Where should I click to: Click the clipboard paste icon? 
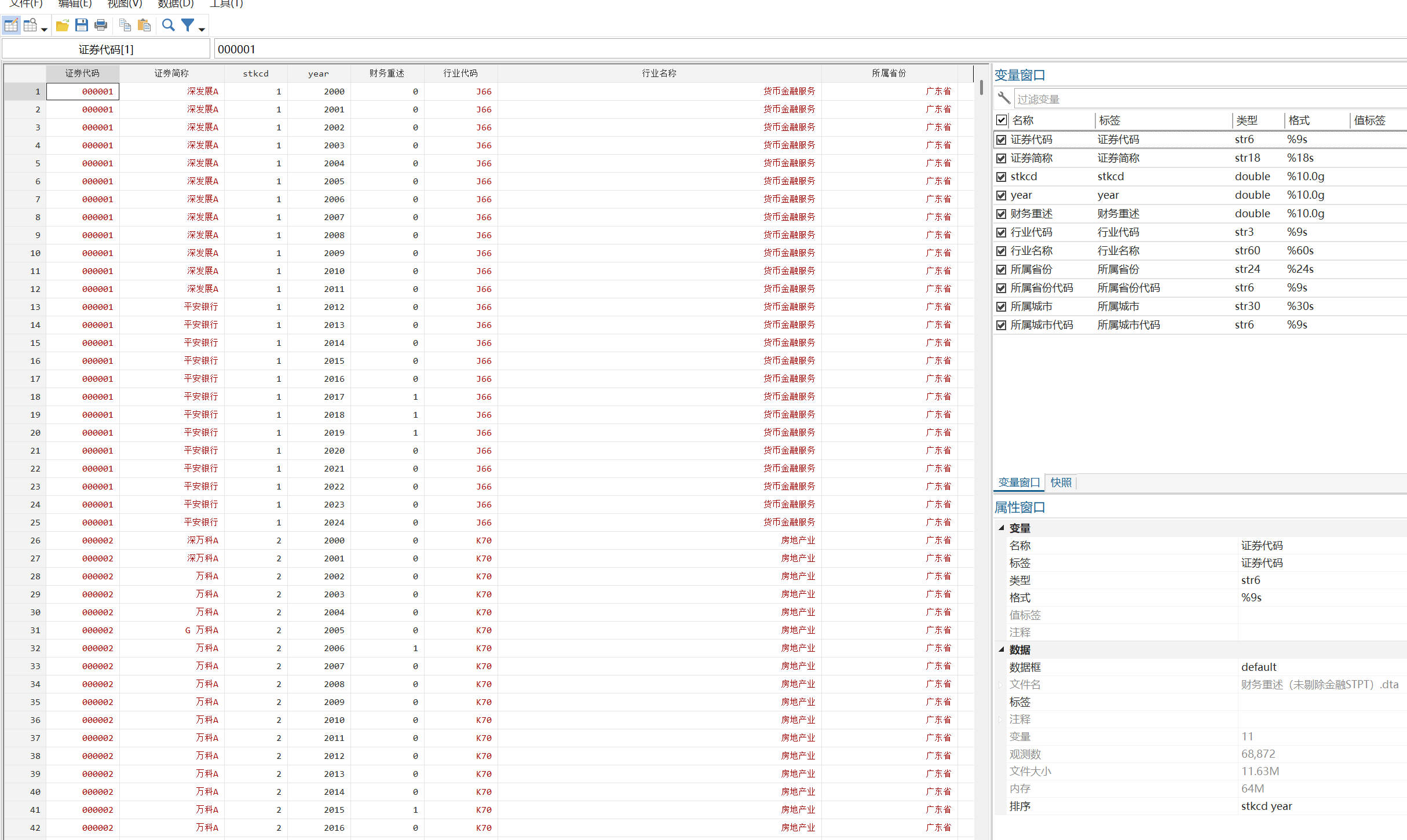[x=144, y=25]
